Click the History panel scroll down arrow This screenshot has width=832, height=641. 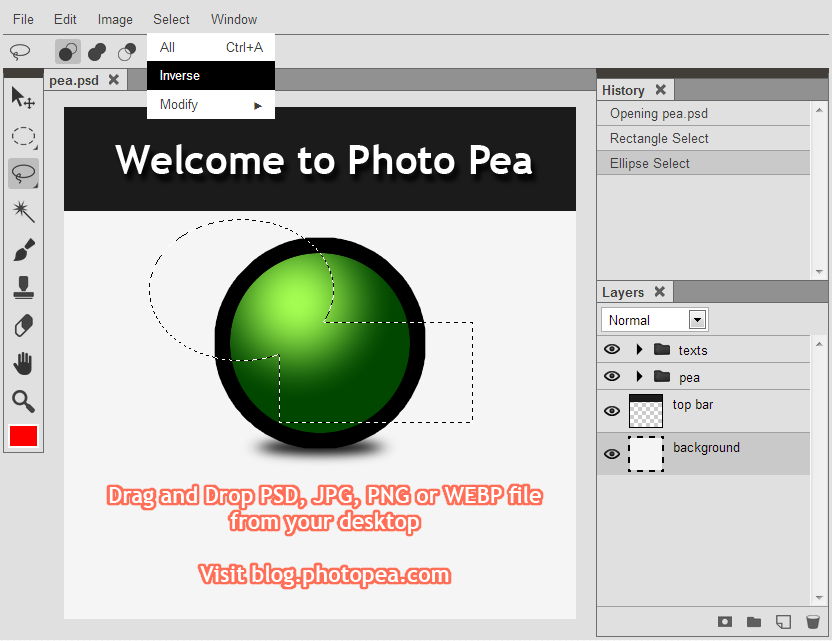click(x=819, y=271)
